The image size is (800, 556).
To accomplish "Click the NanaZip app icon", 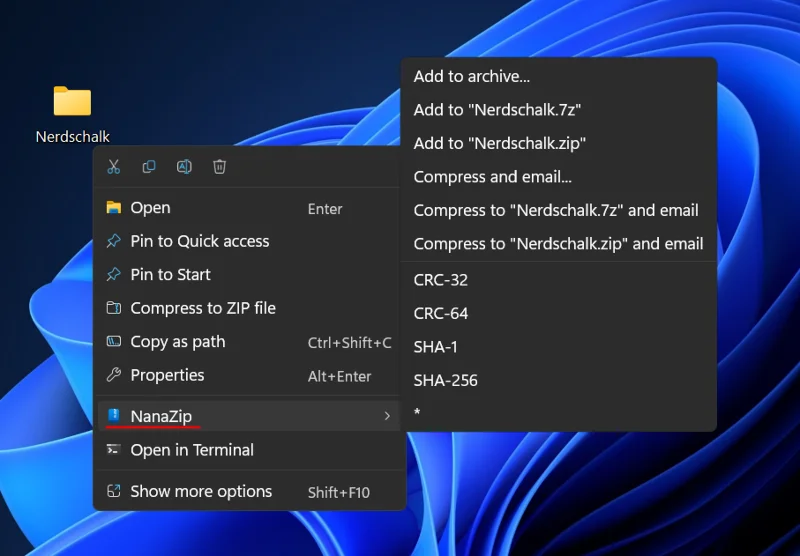I will click(x=113, y=416).
